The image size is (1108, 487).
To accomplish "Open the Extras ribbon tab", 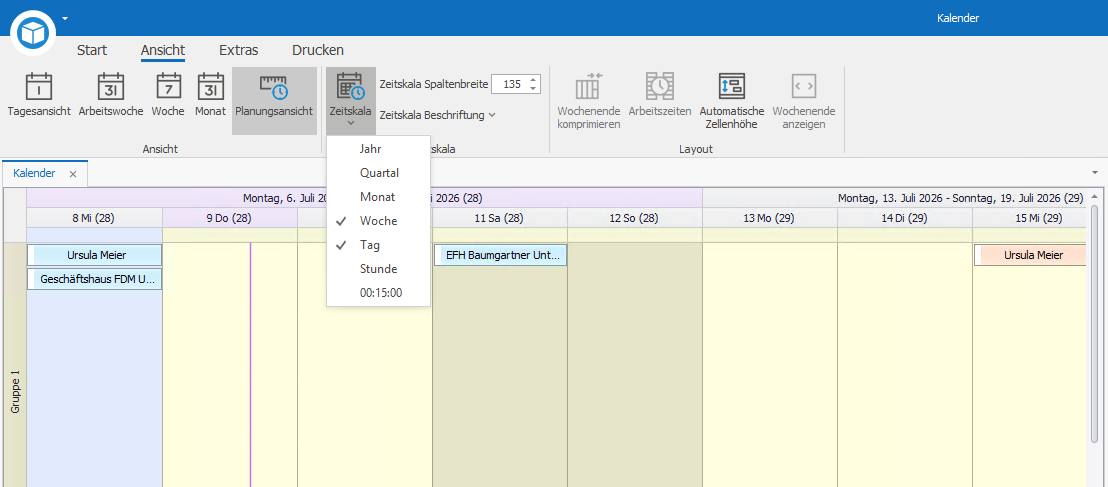I will (239, 50).
